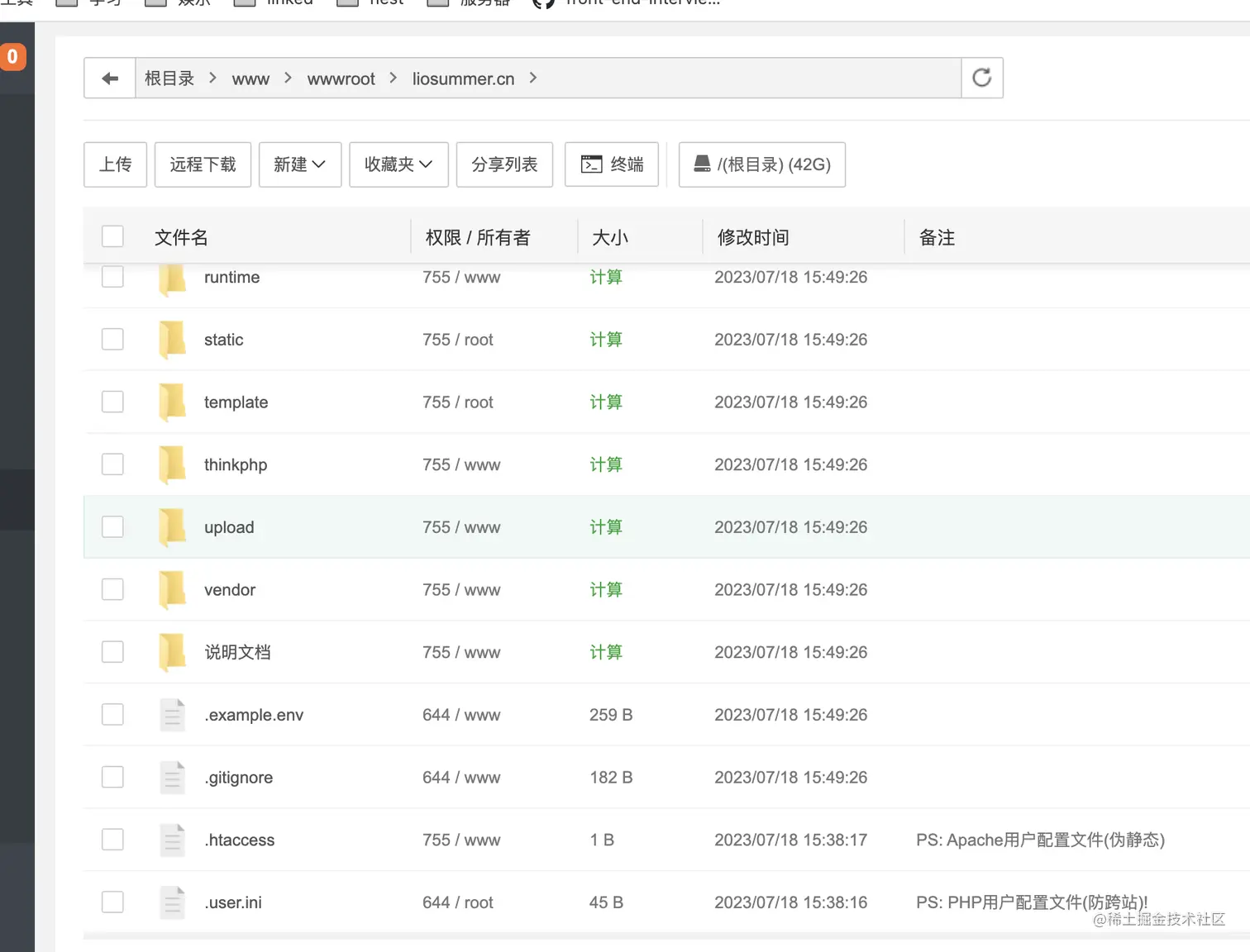Sort by 大小 column header
1250x952 pixels.
[x=610, y=238]
